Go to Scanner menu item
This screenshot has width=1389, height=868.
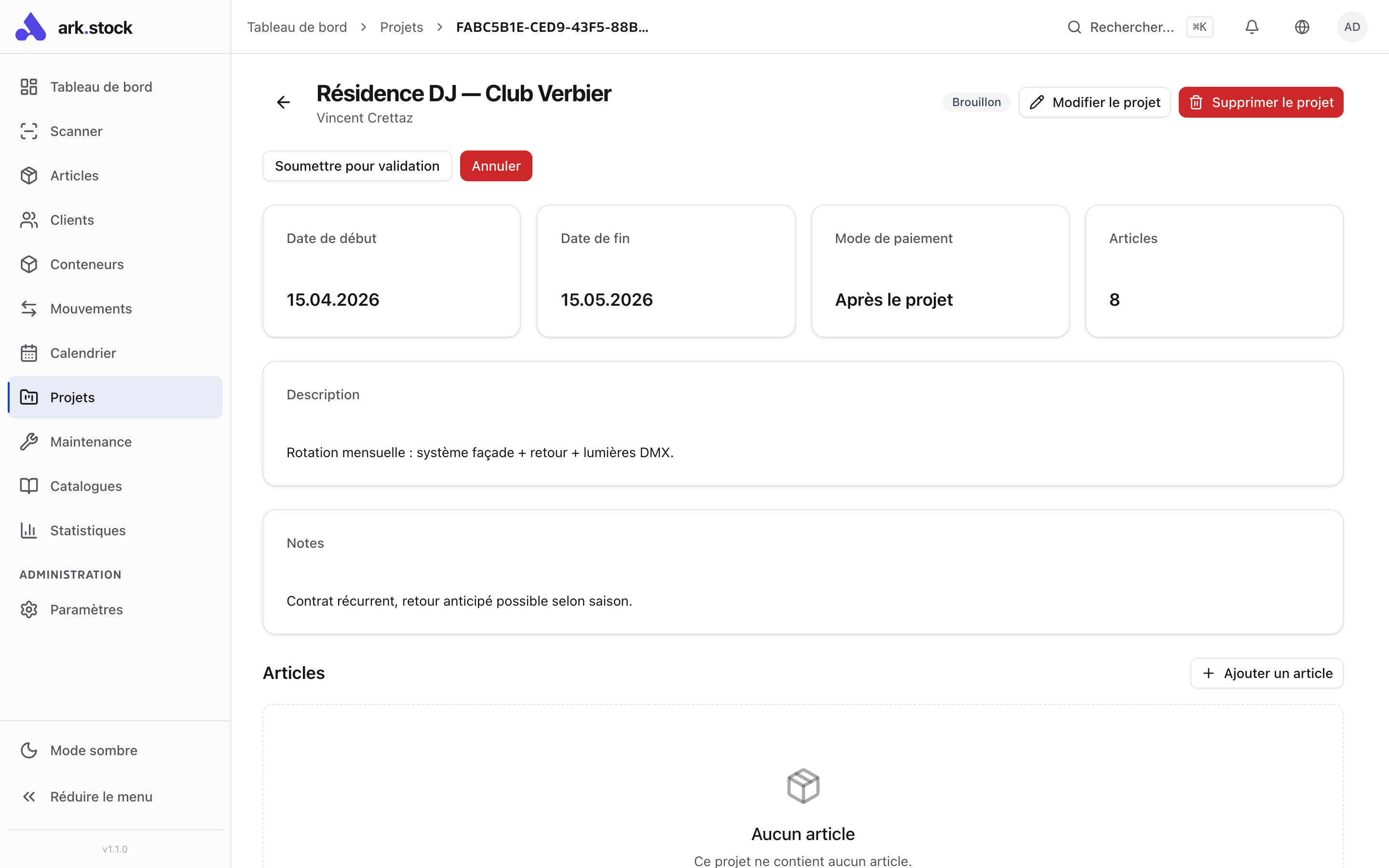pyautogui.click(x=115, y=131)
